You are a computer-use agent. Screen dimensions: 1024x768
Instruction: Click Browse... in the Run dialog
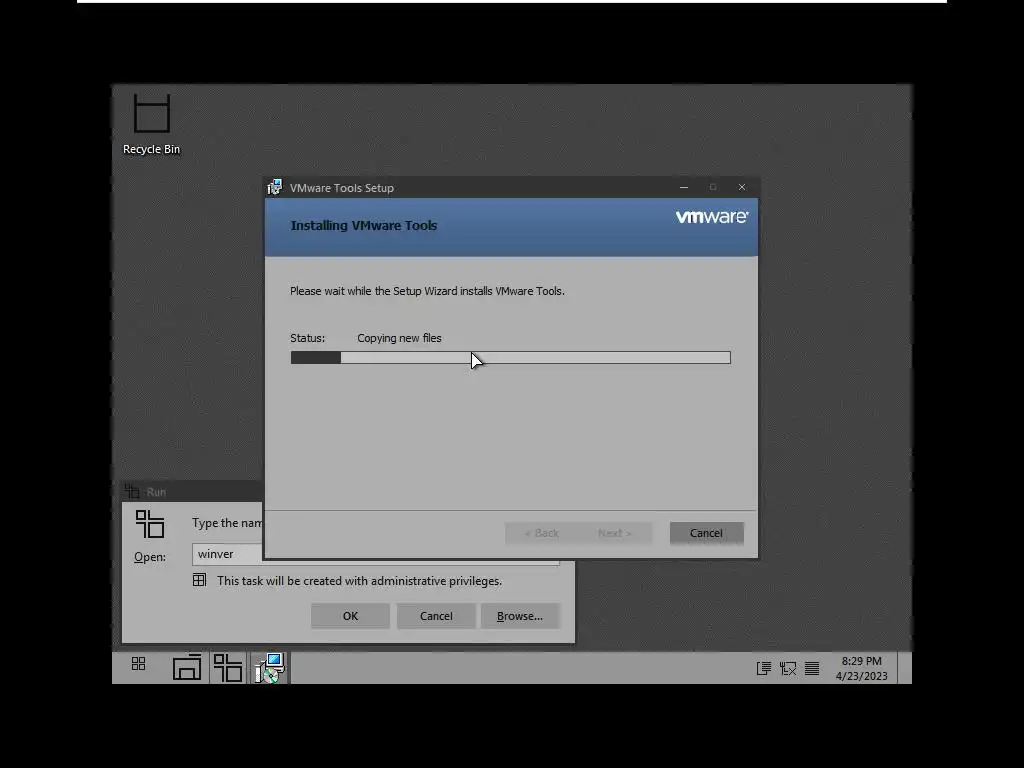click(x=520, y=616)
